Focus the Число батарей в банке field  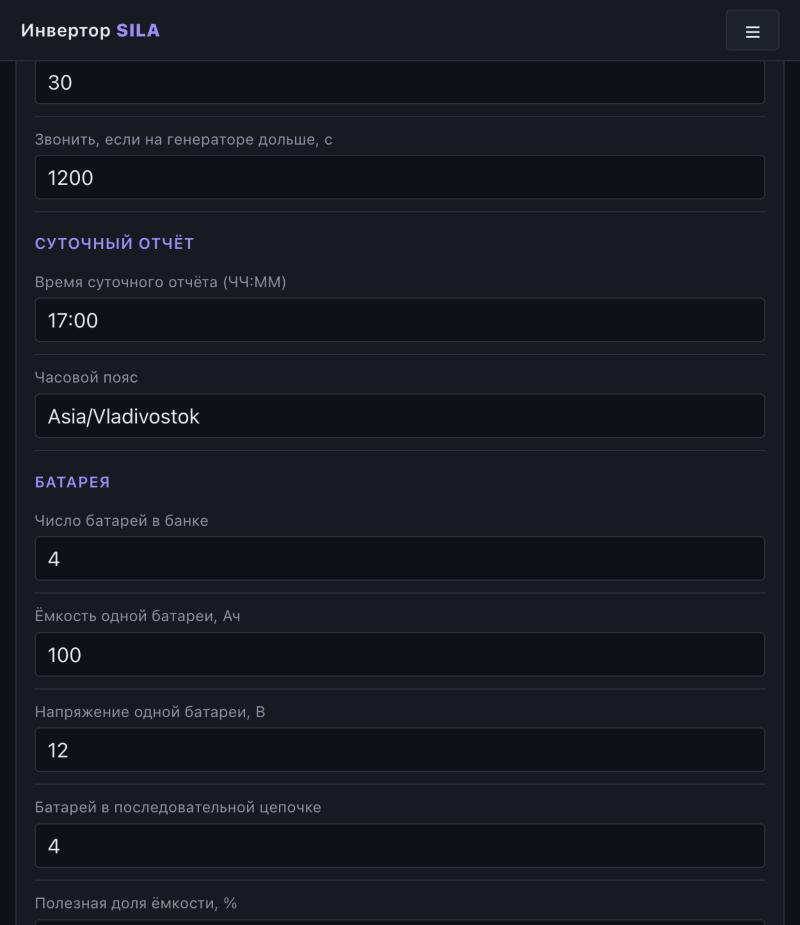click(400, 559)
